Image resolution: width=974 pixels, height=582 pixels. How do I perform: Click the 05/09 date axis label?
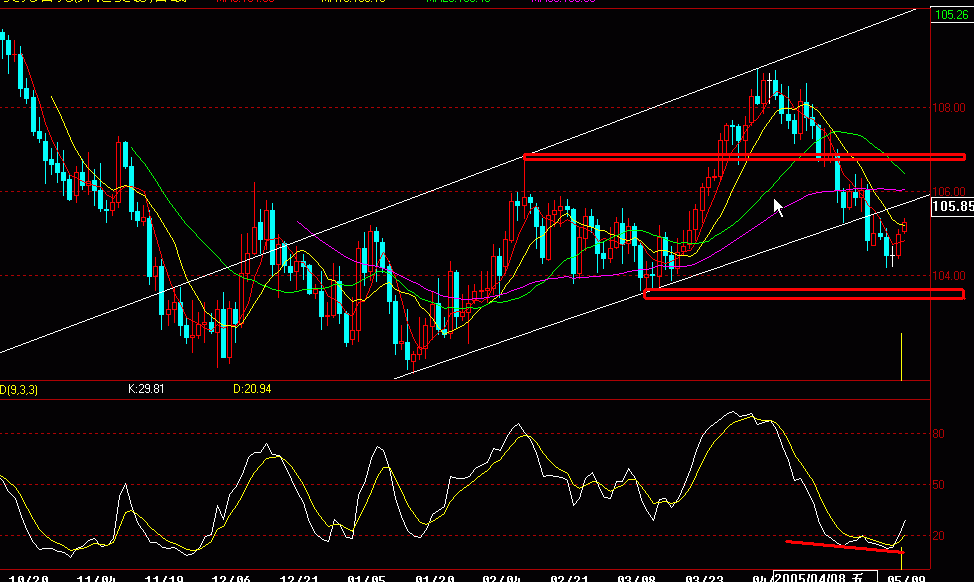pyautogui.click(x=906, y=578)
